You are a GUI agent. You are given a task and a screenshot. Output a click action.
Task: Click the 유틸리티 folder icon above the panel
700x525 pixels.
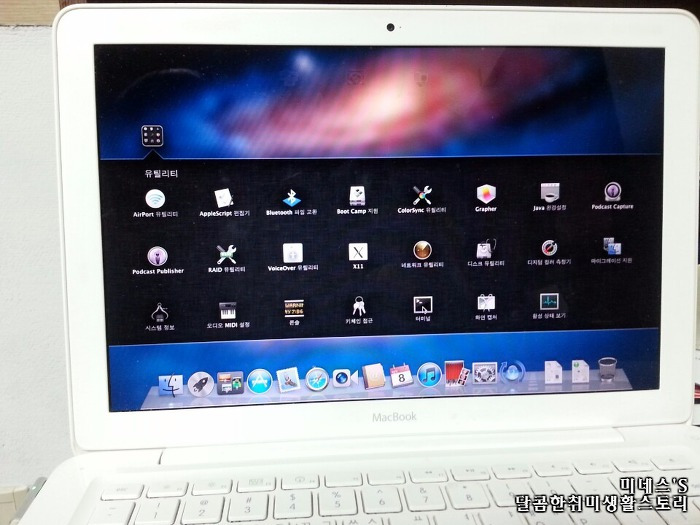click(x=152, y=136)
